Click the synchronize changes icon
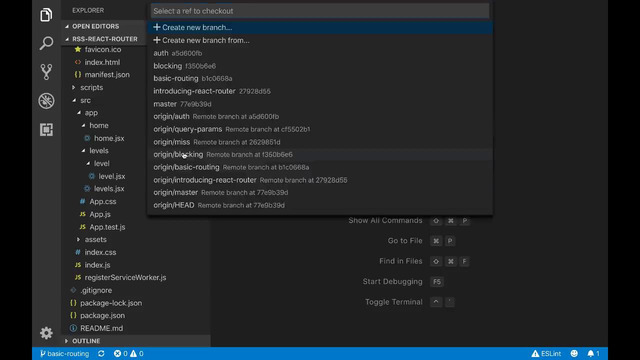 point(101,353)
